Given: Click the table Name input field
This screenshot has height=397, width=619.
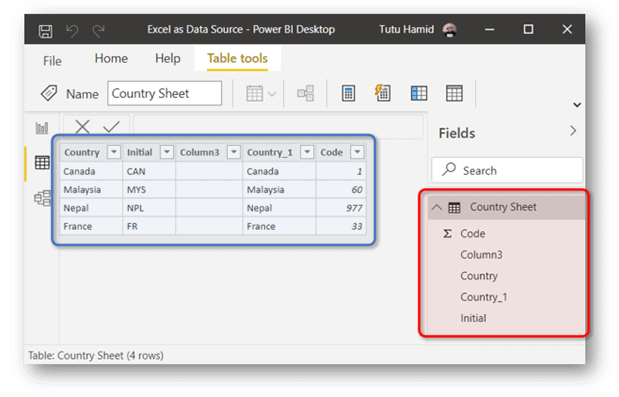Looking at the screenshot, I should (x=165, y=94).
